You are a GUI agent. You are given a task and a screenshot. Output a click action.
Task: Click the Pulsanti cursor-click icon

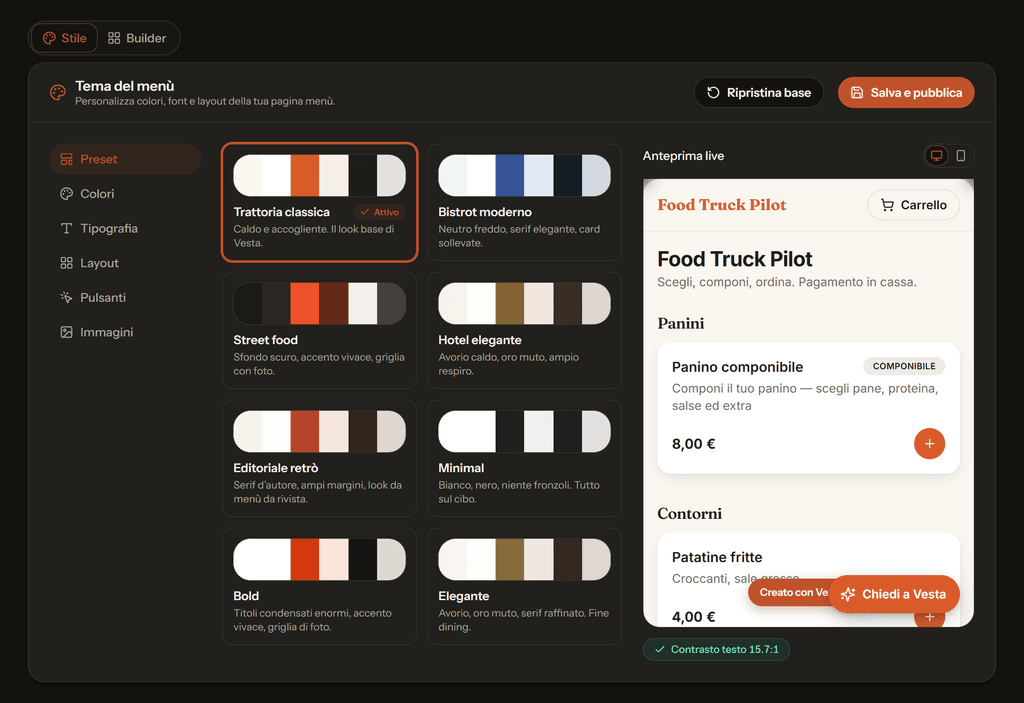[x=67, y=298]
